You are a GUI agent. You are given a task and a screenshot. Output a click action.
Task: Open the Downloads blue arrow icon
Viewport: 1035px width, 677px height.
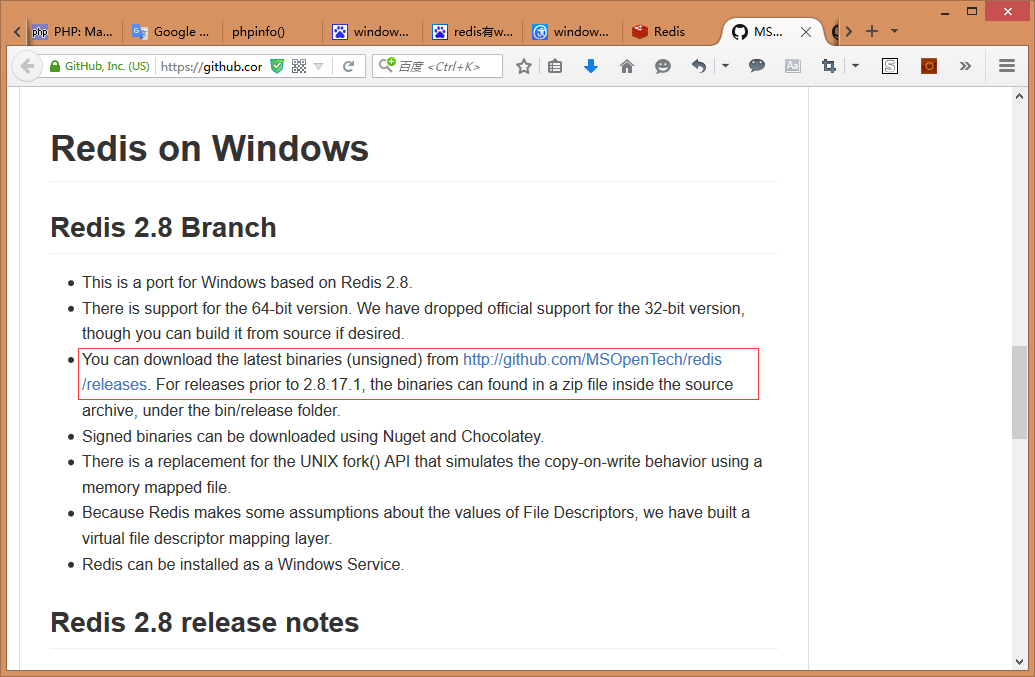tap(591, 66)
